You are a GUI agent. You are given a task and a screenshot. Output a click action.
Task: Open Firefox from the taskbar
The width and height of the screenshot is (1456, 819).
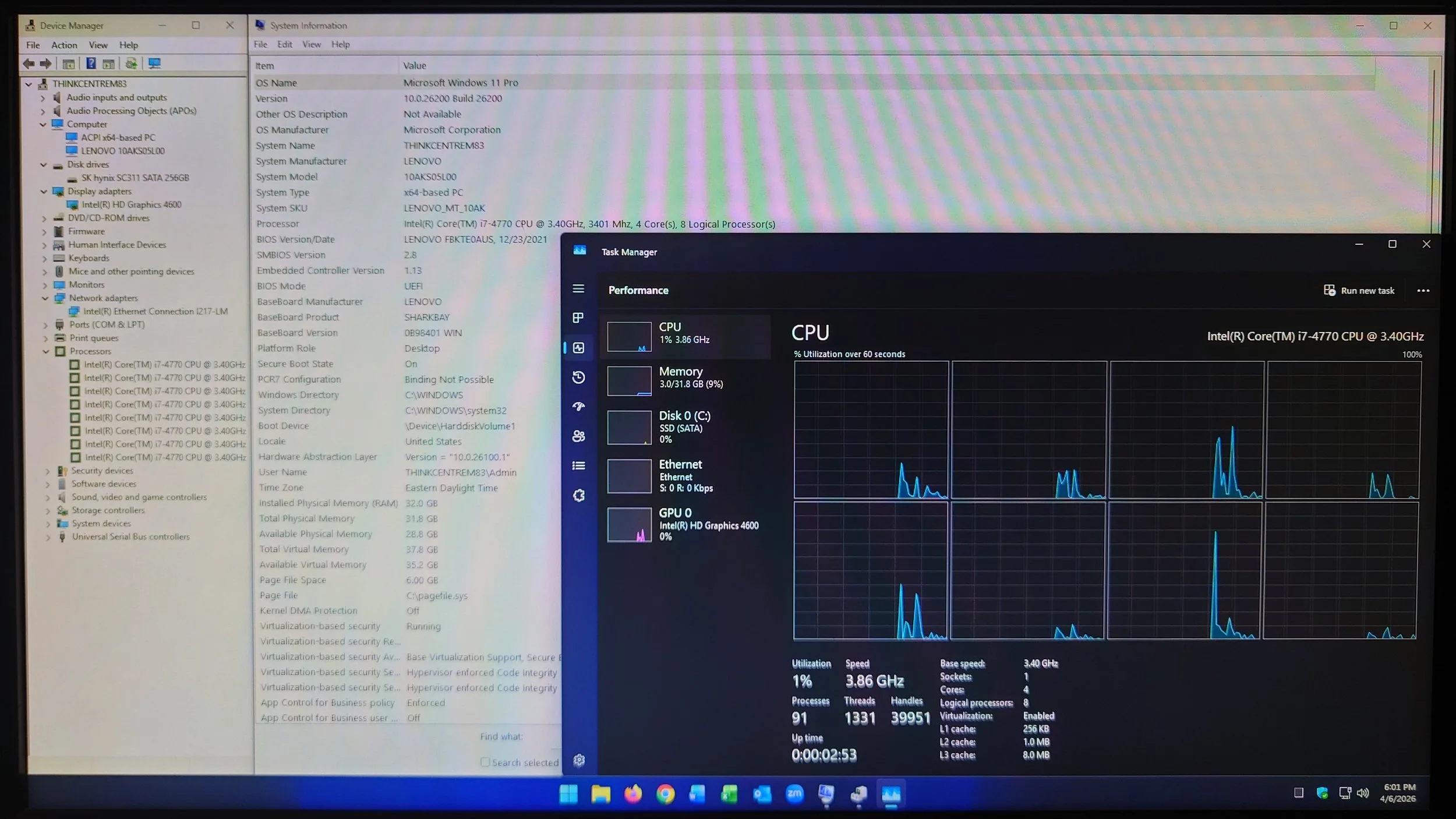(633, 794)
